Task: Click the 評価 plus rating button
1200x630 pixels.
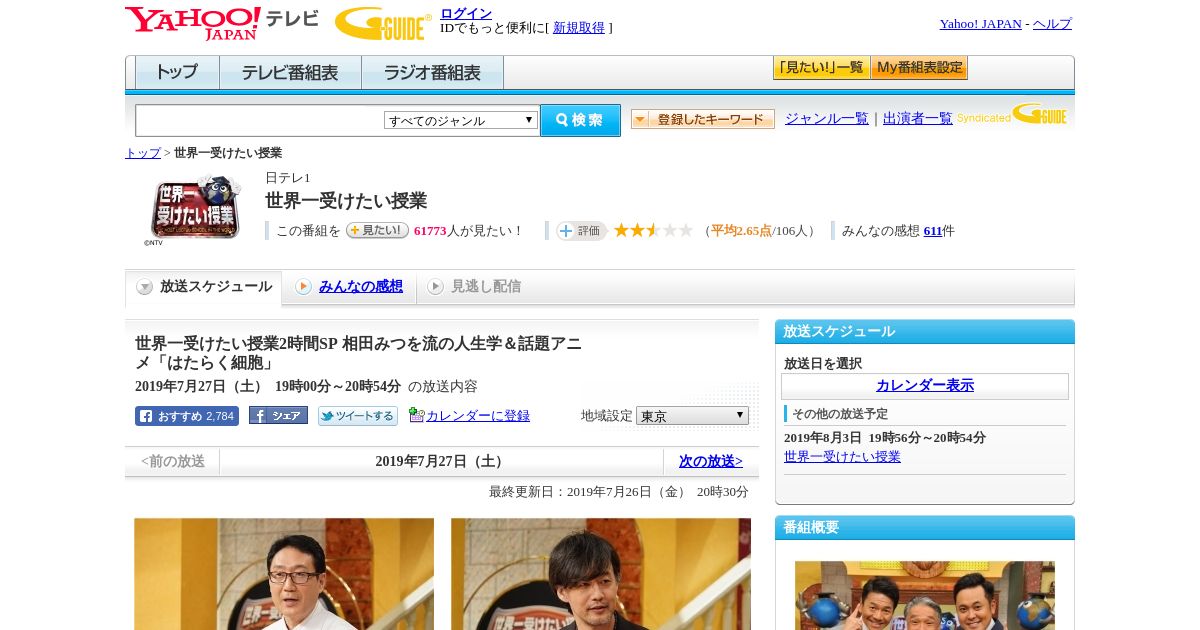Action: [581, 231]
